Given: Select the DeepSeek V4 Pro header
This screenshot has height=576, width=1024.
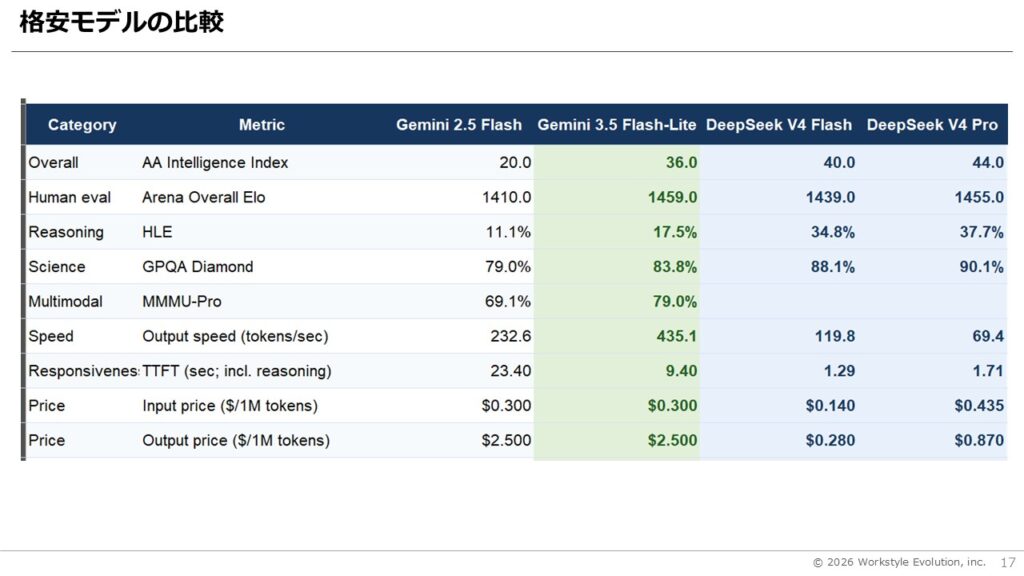Looking at the screenshot, I should pyautogui.click(x=932, y=125).
